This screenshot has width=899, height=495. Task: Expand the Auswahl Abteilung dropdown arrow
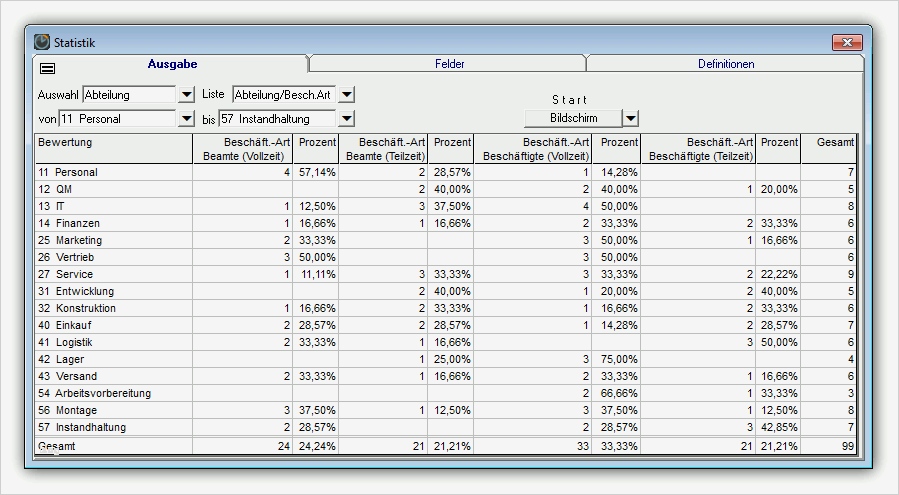[x=186, y=95]
